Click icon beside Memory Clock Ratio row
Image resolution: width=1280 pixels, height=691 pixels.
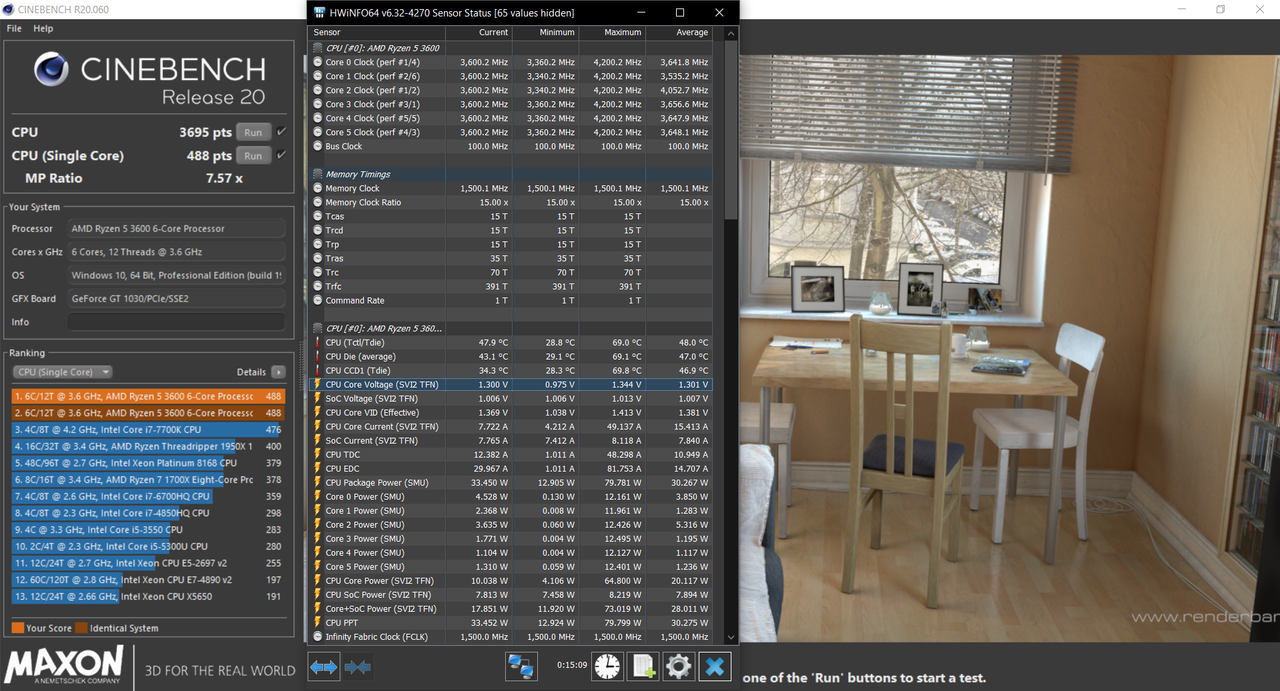tap(317, 202)
